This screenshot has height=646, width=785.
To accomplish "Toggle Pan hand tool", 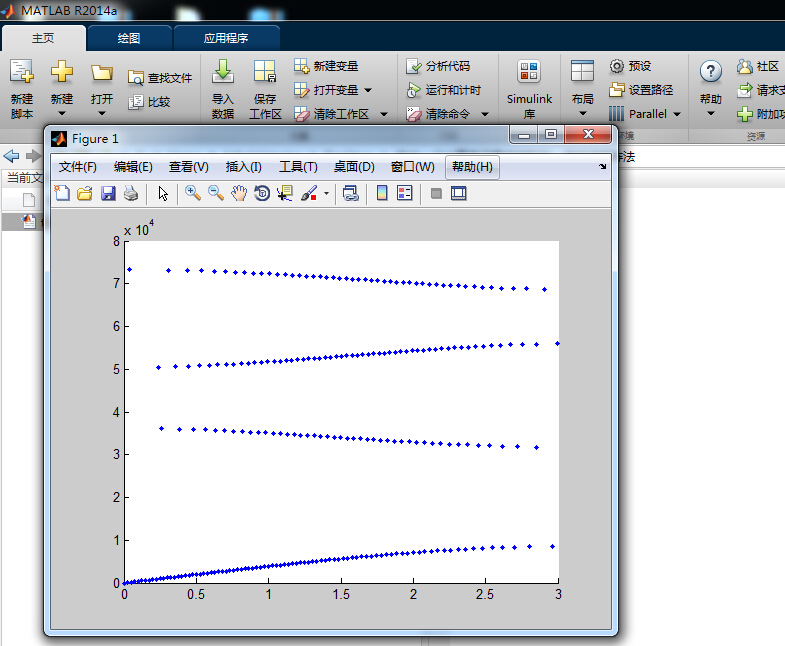I will coord(239,193).
